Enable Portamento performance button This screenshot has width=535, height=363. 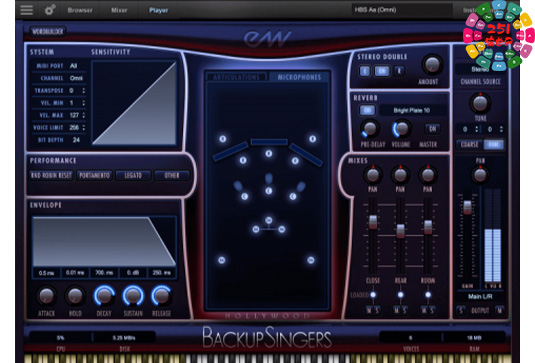(x=95, y=175)
